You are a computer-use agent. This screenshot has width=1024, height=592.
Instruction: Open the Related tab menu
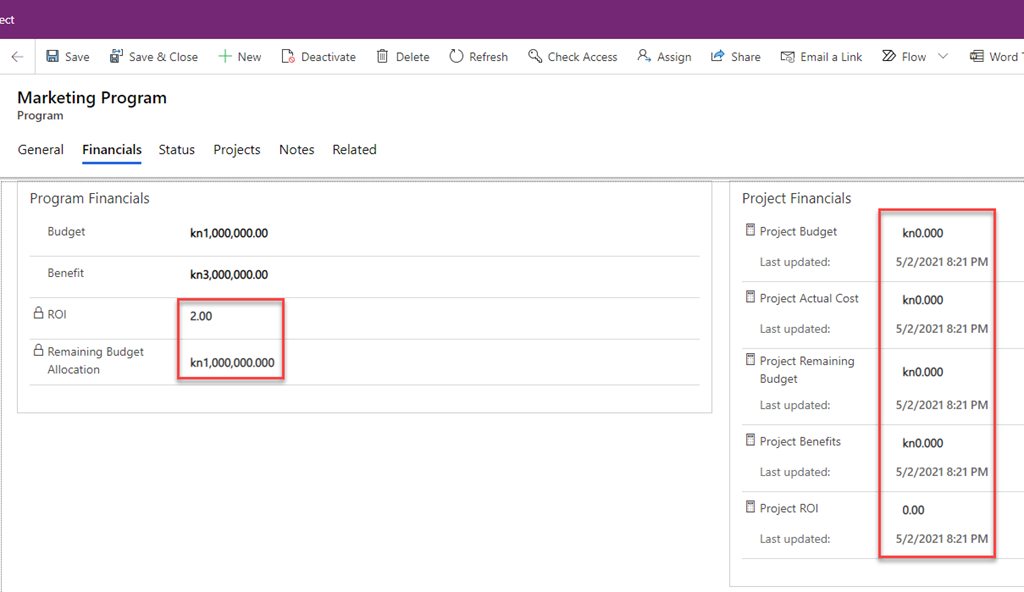pyautogui.click(x=354, y=150)
